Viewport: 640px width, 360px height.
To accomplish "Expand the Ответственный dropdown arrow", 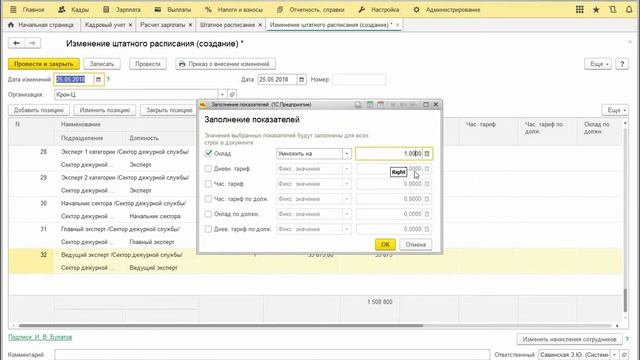I will [614, 355].
